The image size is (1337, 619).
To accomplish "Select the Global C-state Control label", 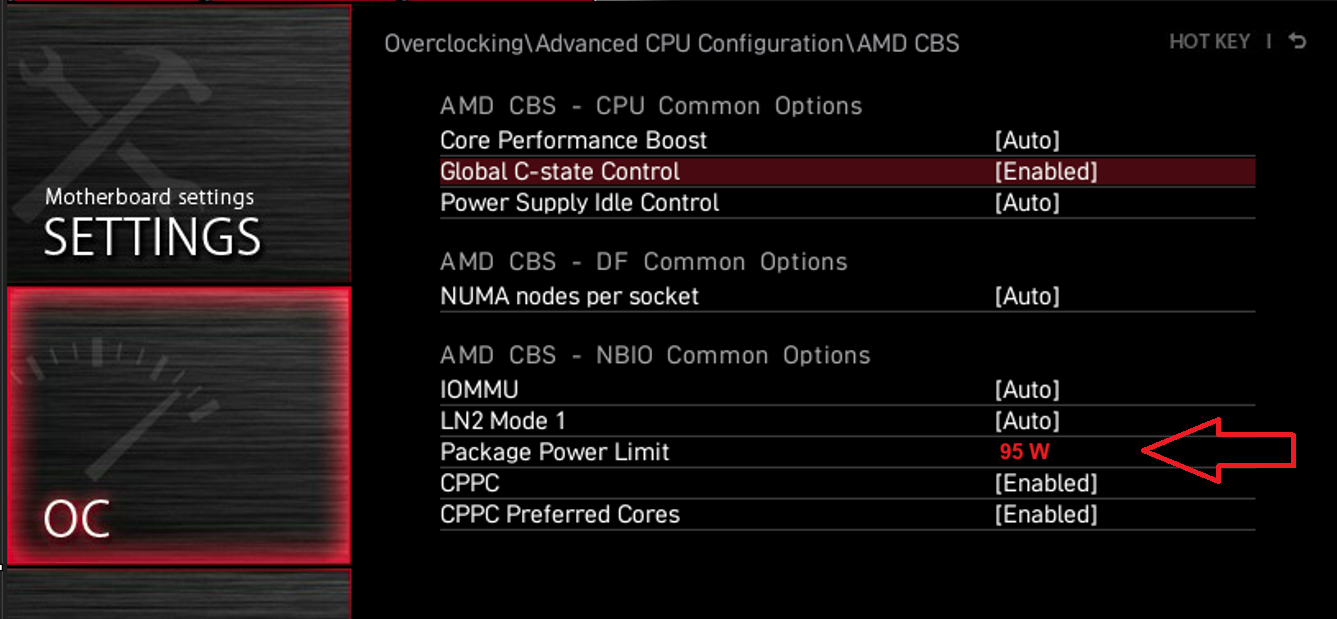I will click(x=559, y=172).
